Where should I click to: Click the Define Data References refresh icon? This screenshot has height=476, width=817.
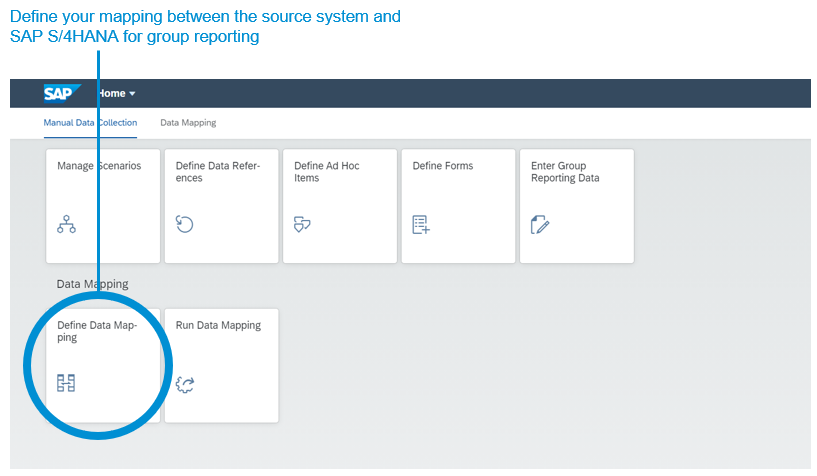click(x=184, y=224)
